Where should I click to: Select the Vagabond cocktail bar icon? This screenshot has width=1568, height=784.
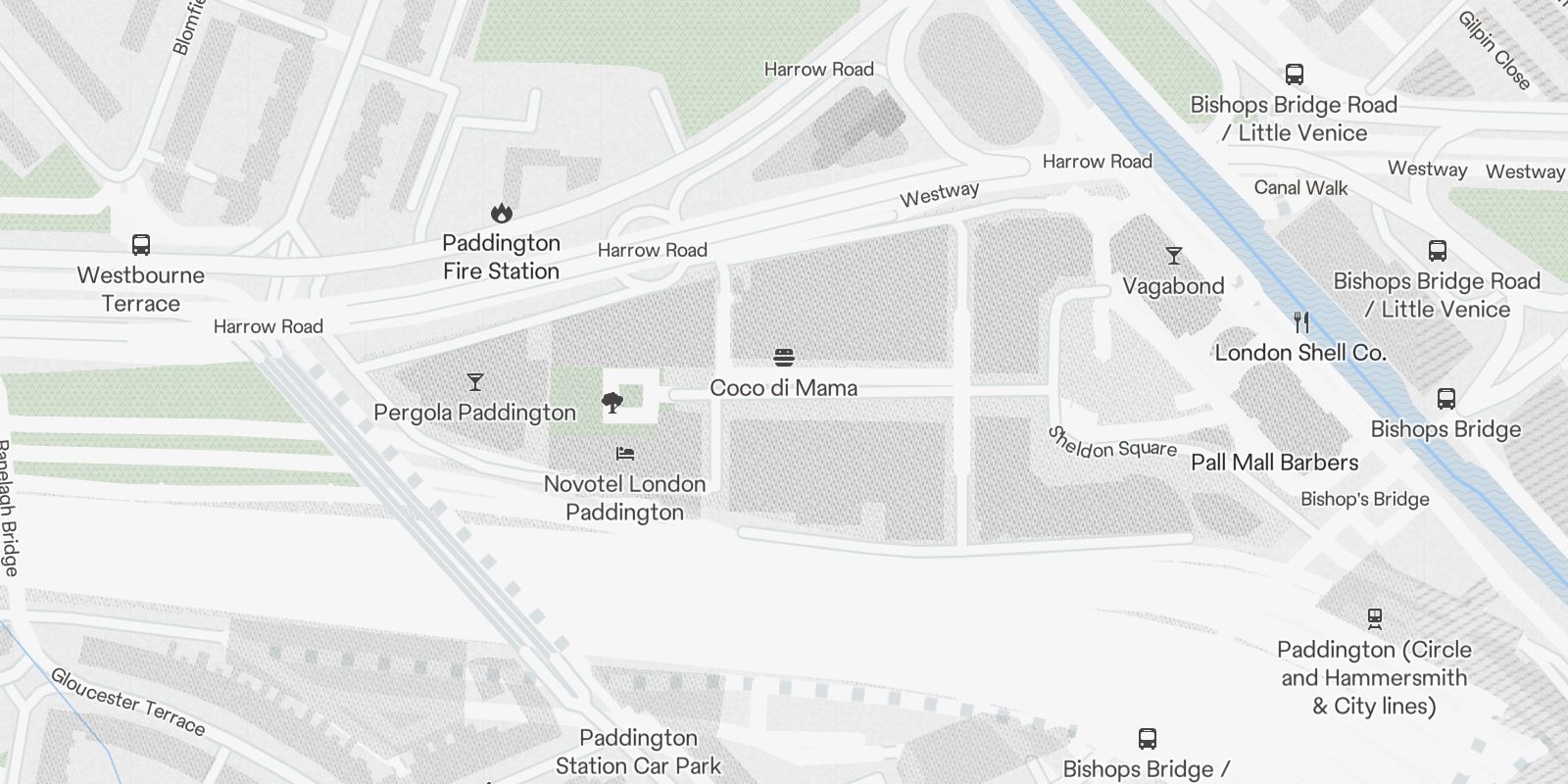coord(1174,256)
